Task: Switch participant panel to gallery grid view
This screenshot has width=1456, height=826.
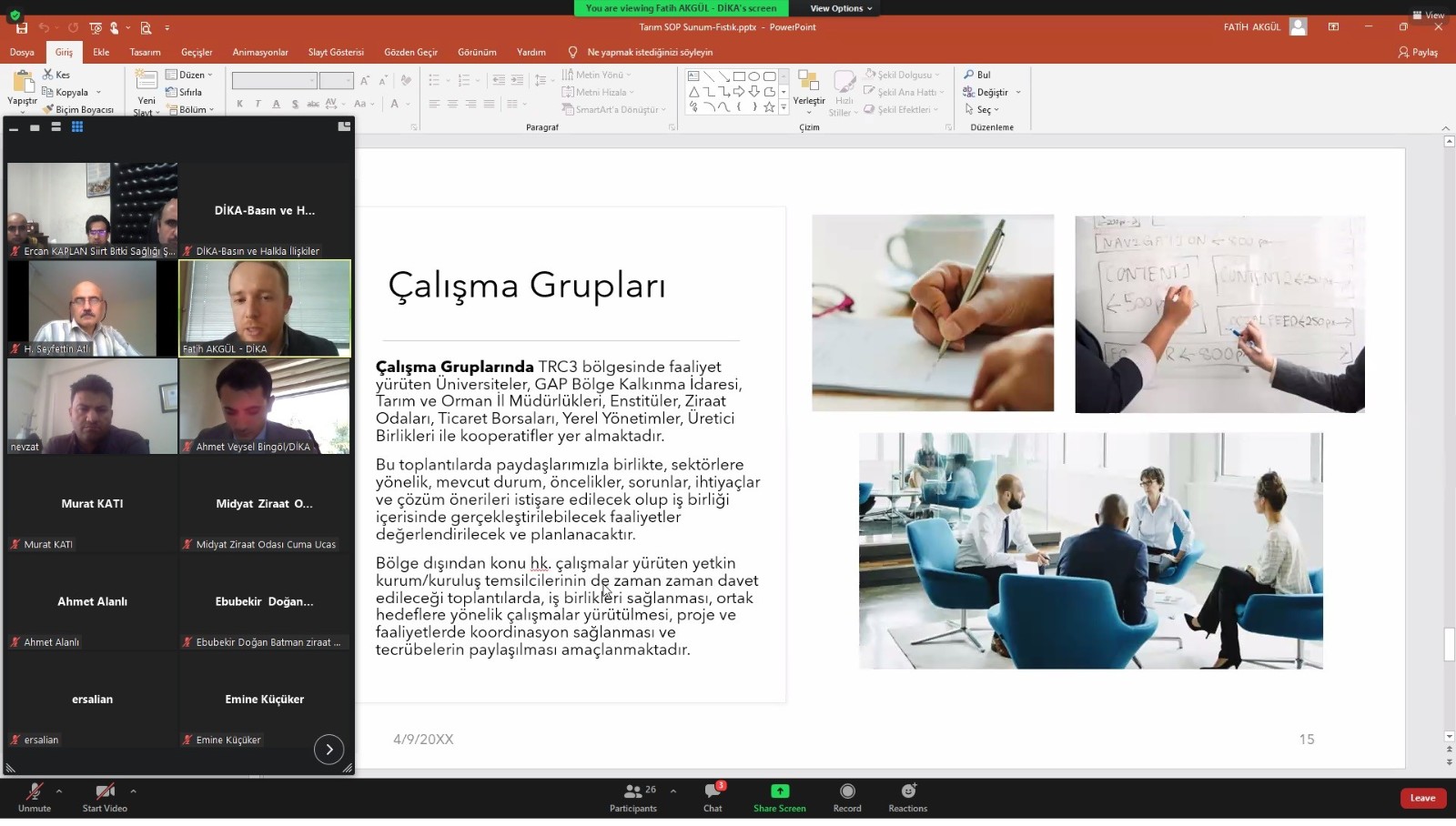Action: point(77,127)
